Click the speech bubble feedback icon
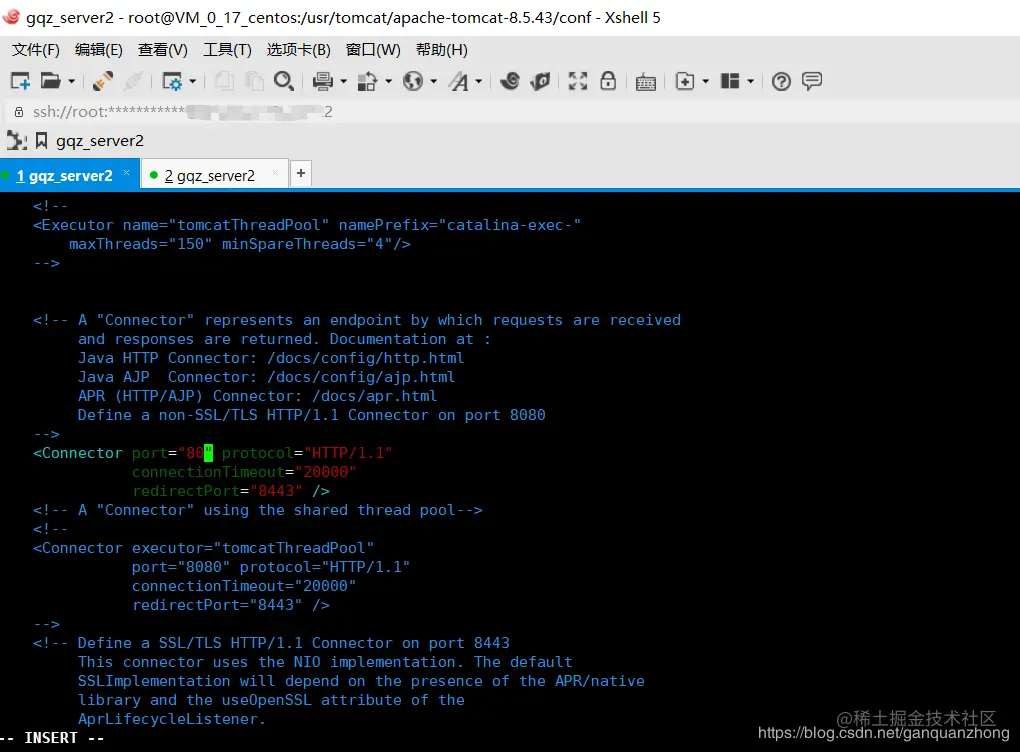Image resolution: width=1020 pixels, height=752 pixels. 812,81
